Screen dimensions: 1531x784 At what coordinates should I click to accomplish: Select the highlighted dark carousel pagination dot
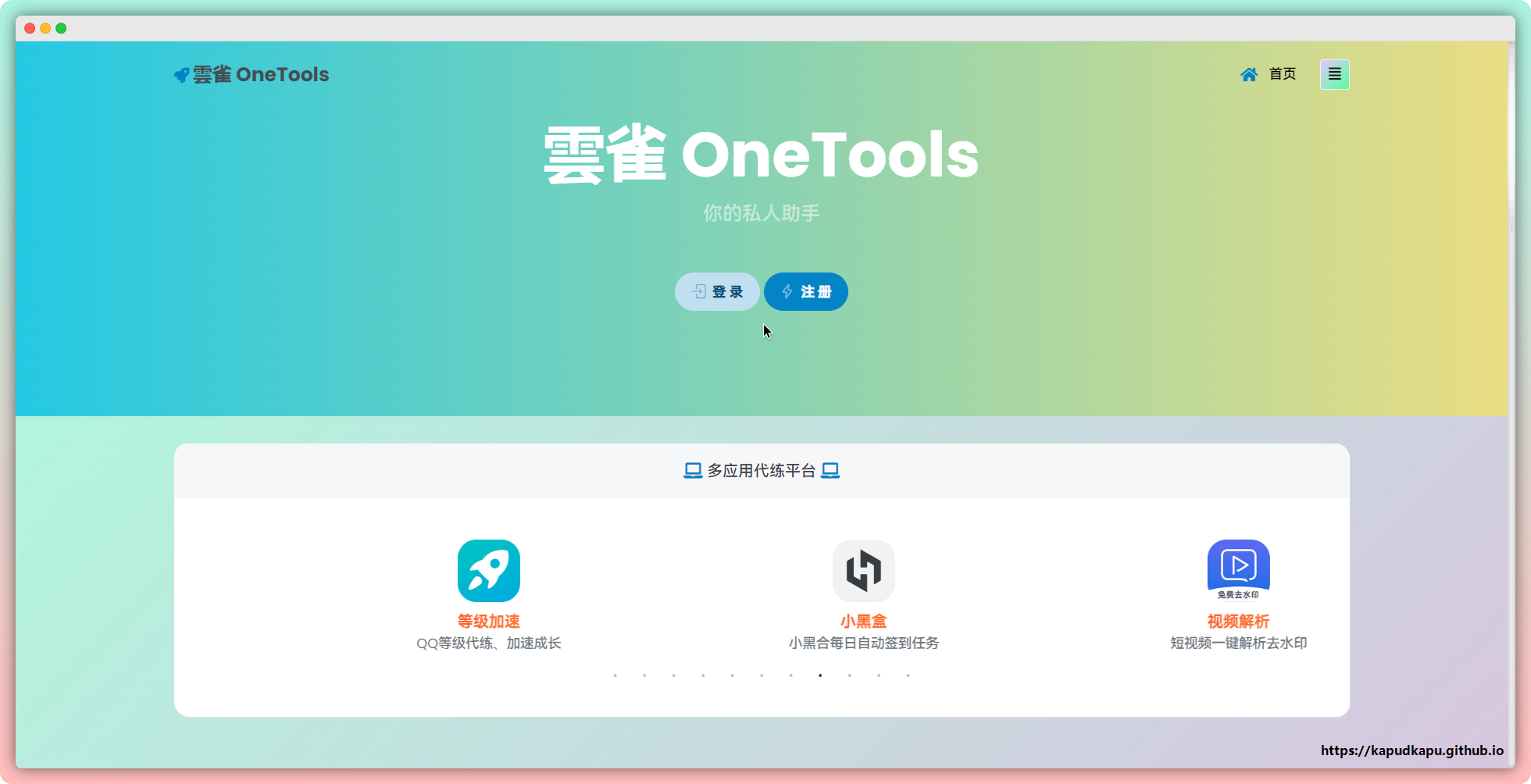click(x=820, y=675)
